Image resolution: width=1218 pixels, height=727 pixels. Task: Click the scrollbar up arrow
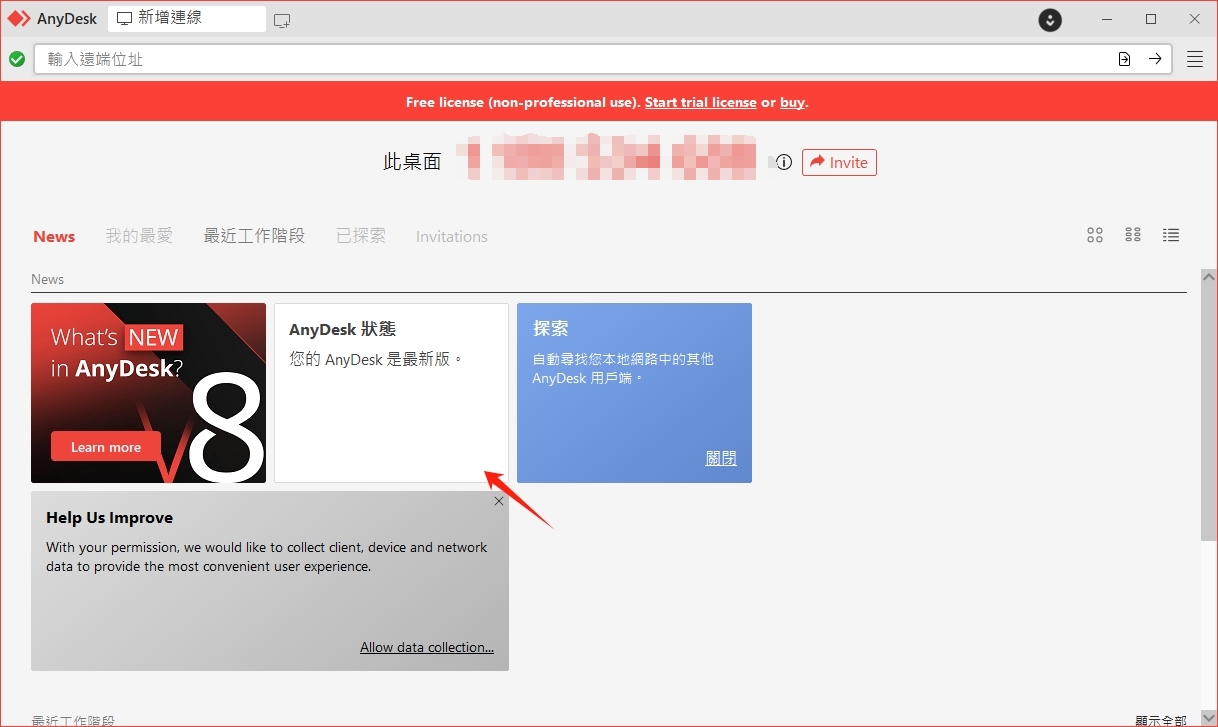(x=1209, y=277)
